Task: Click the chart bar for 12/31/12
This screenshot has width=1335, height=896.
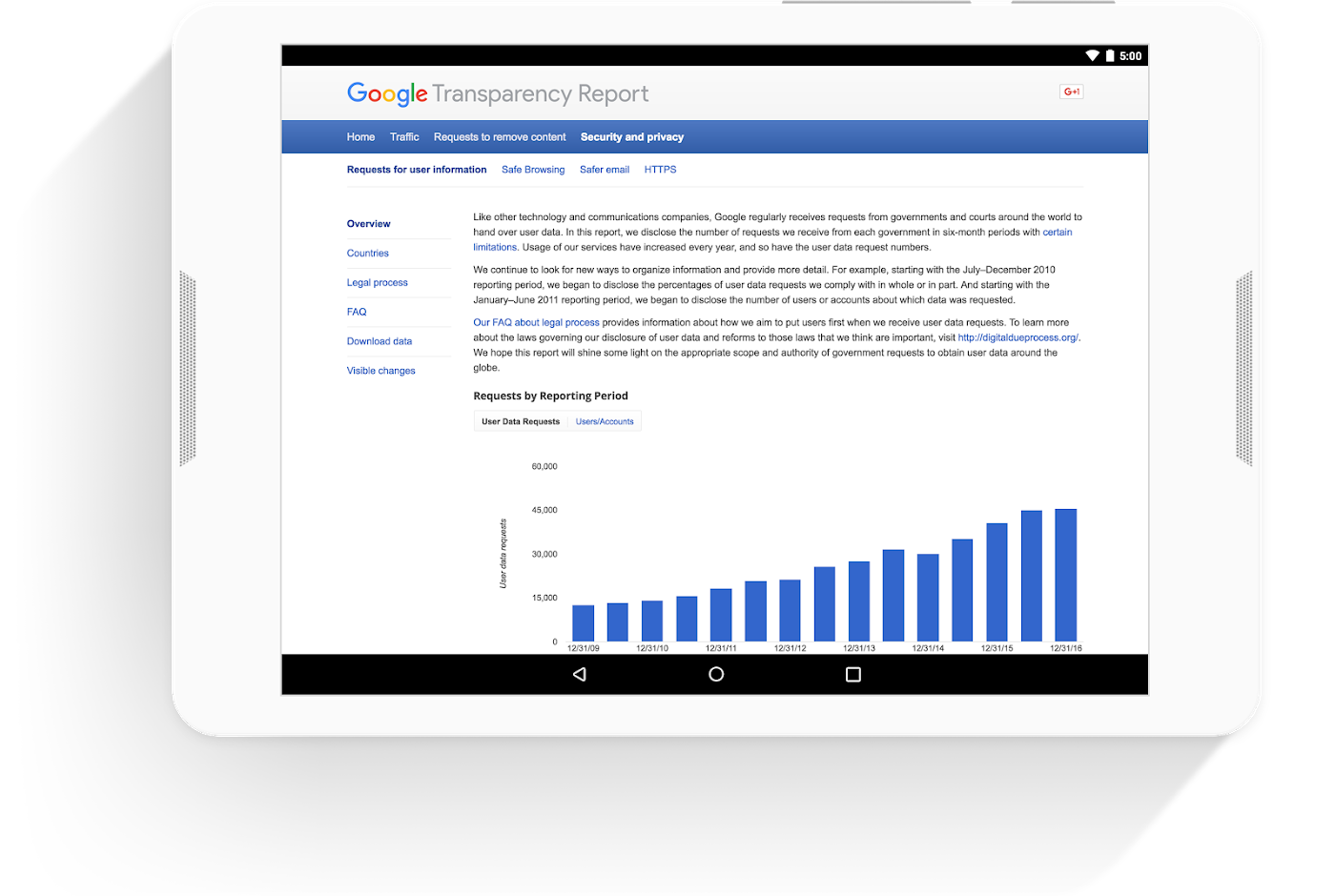Action: (x=790, y=611)
